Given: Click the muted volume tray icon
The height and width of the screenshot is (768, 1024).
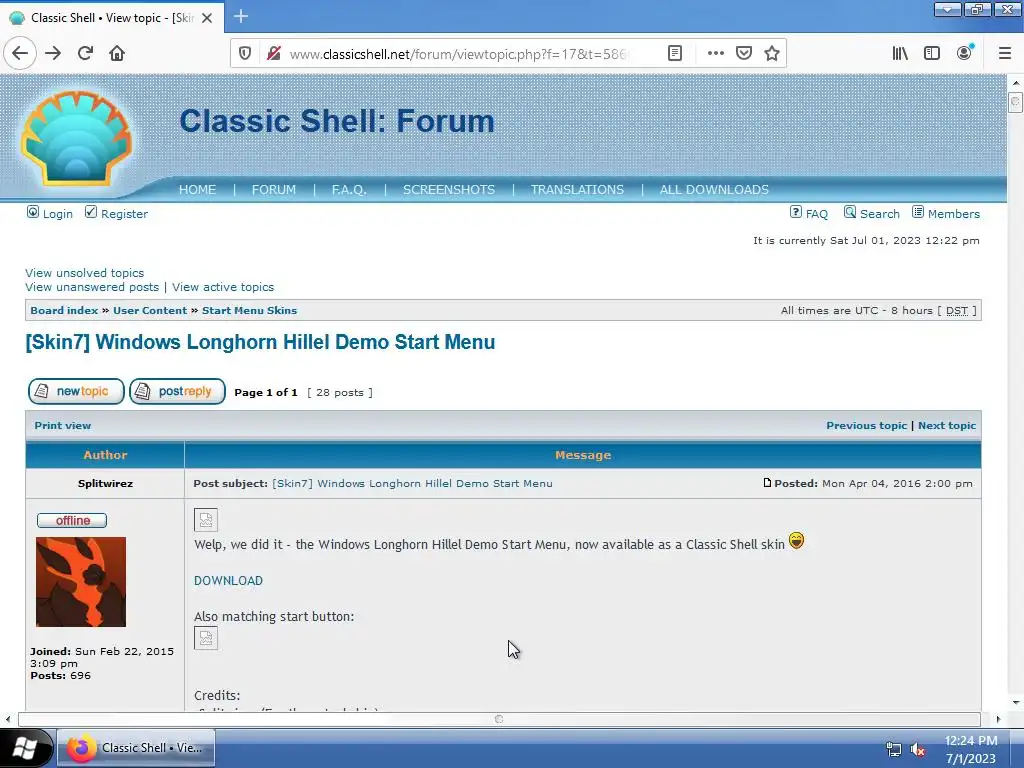Looking at the screenshot, I should 918,749.
